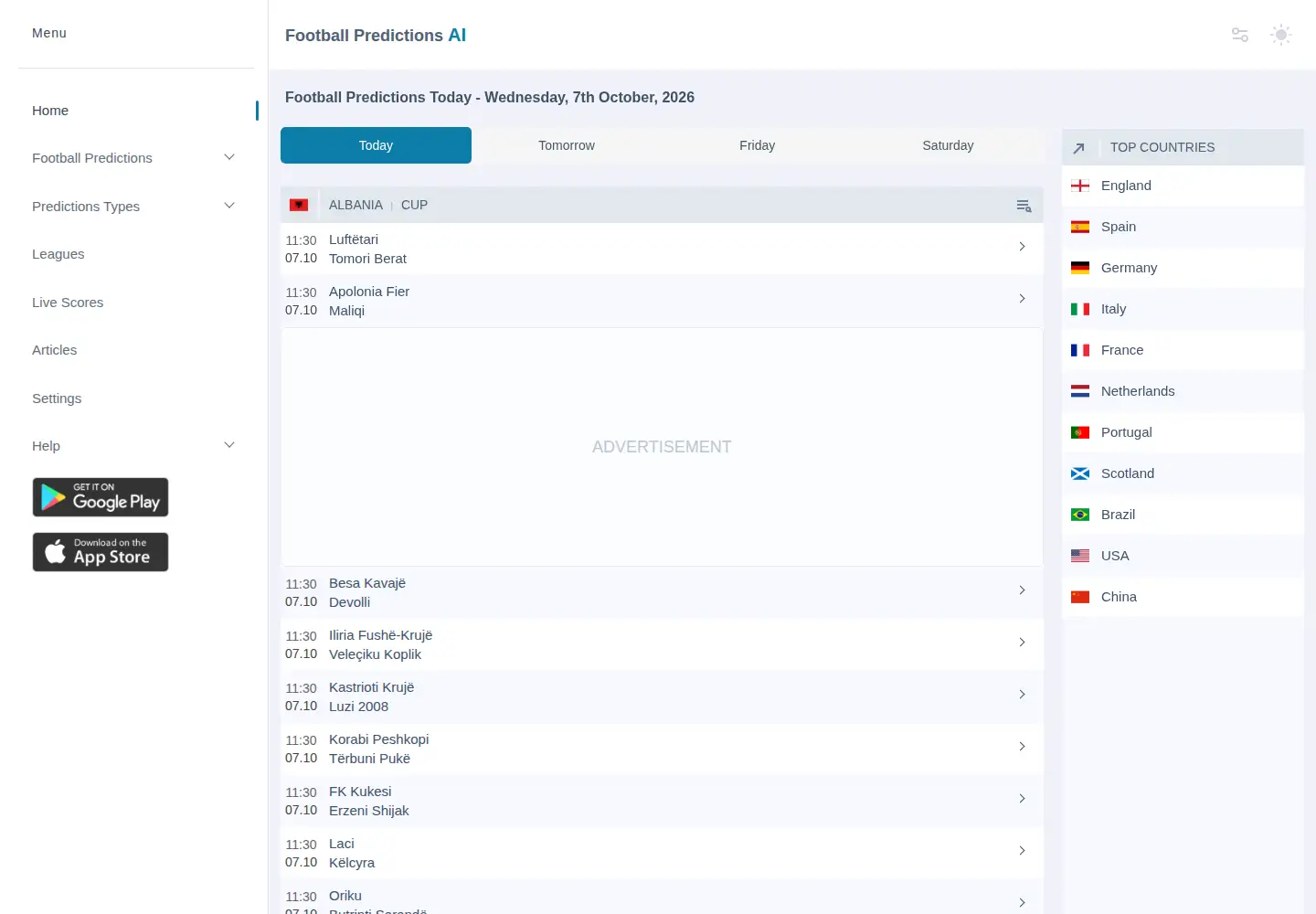1316x914 pixels.
Task: Click the China flag icon
Action: 1080,597
